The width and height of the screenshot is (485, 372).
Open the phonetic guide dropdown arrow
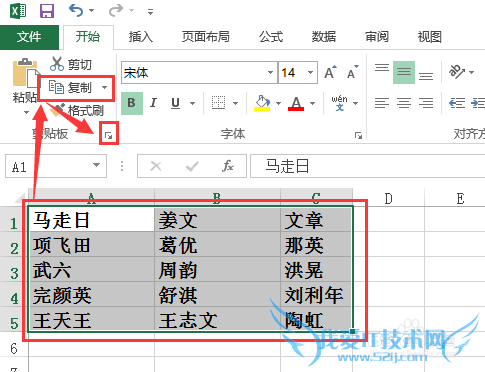[x=356, y=103]
